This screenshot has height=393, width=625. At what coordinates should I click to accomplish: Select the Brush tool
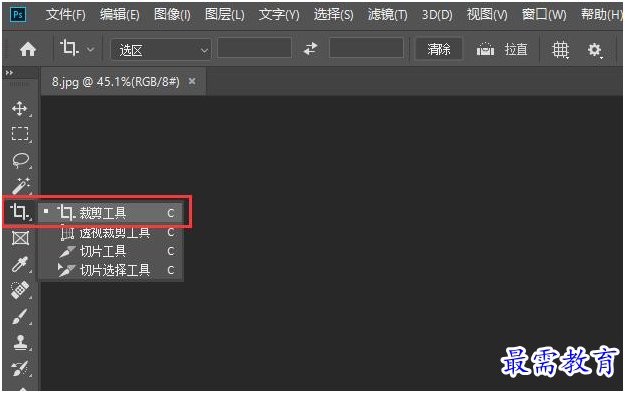pyautogui.click(x=20, y=316)
